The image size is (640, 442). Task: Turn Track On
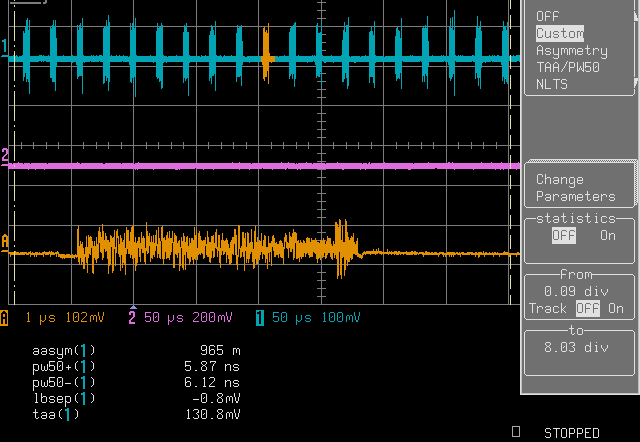(x=616, y=309)
